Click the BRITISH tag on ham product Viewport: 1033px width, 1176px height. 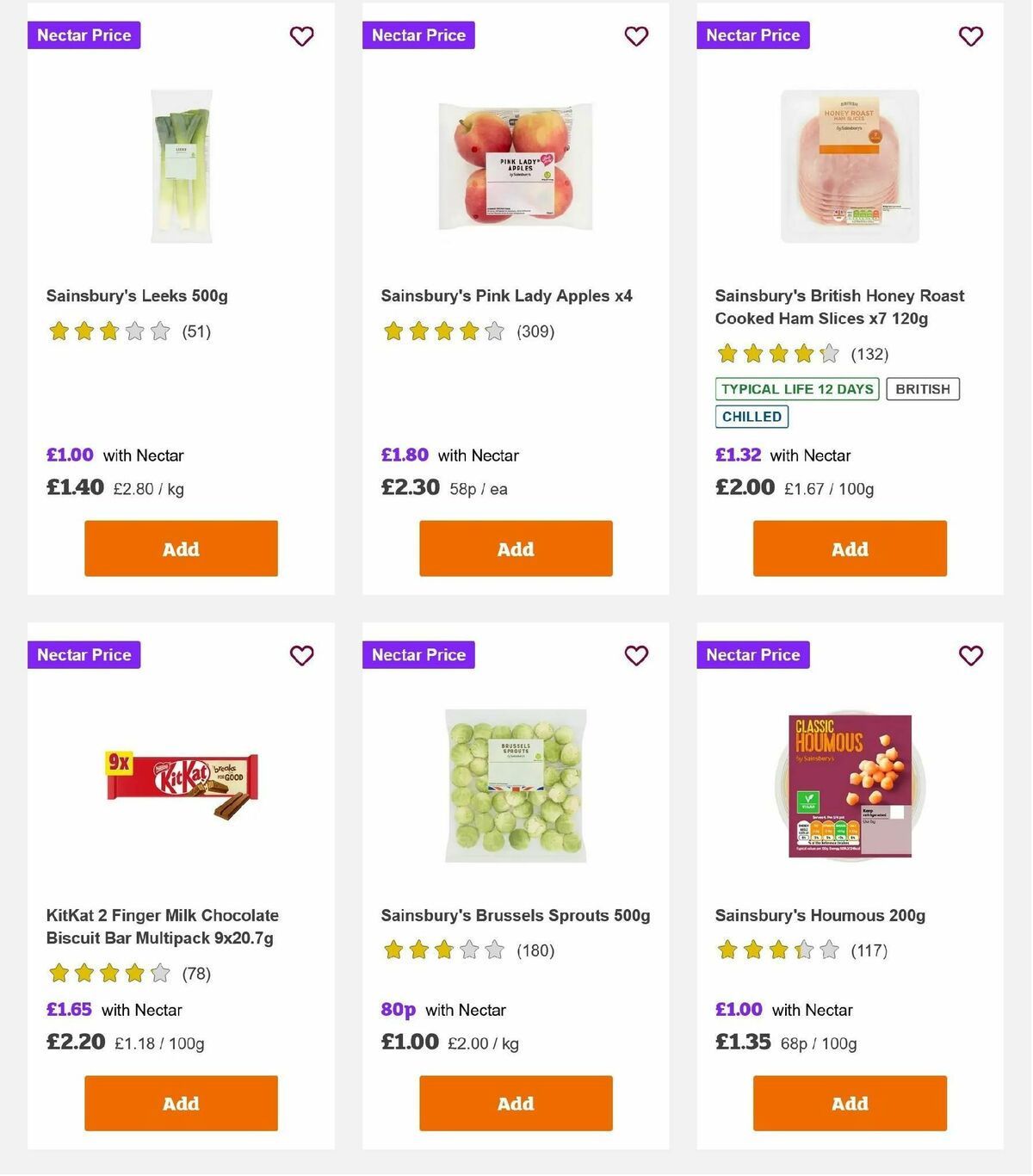tap(923, 389)
